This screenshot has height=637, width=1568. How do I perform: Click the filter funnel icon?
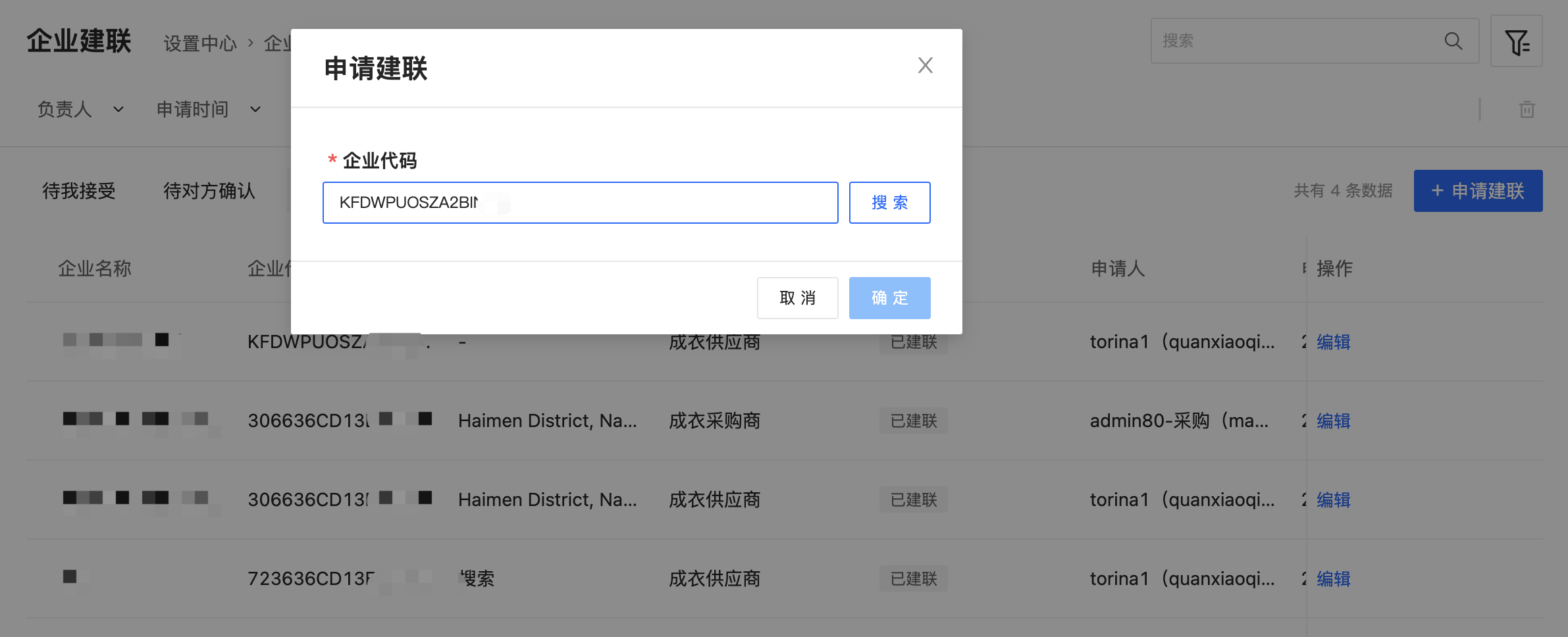1516,42
